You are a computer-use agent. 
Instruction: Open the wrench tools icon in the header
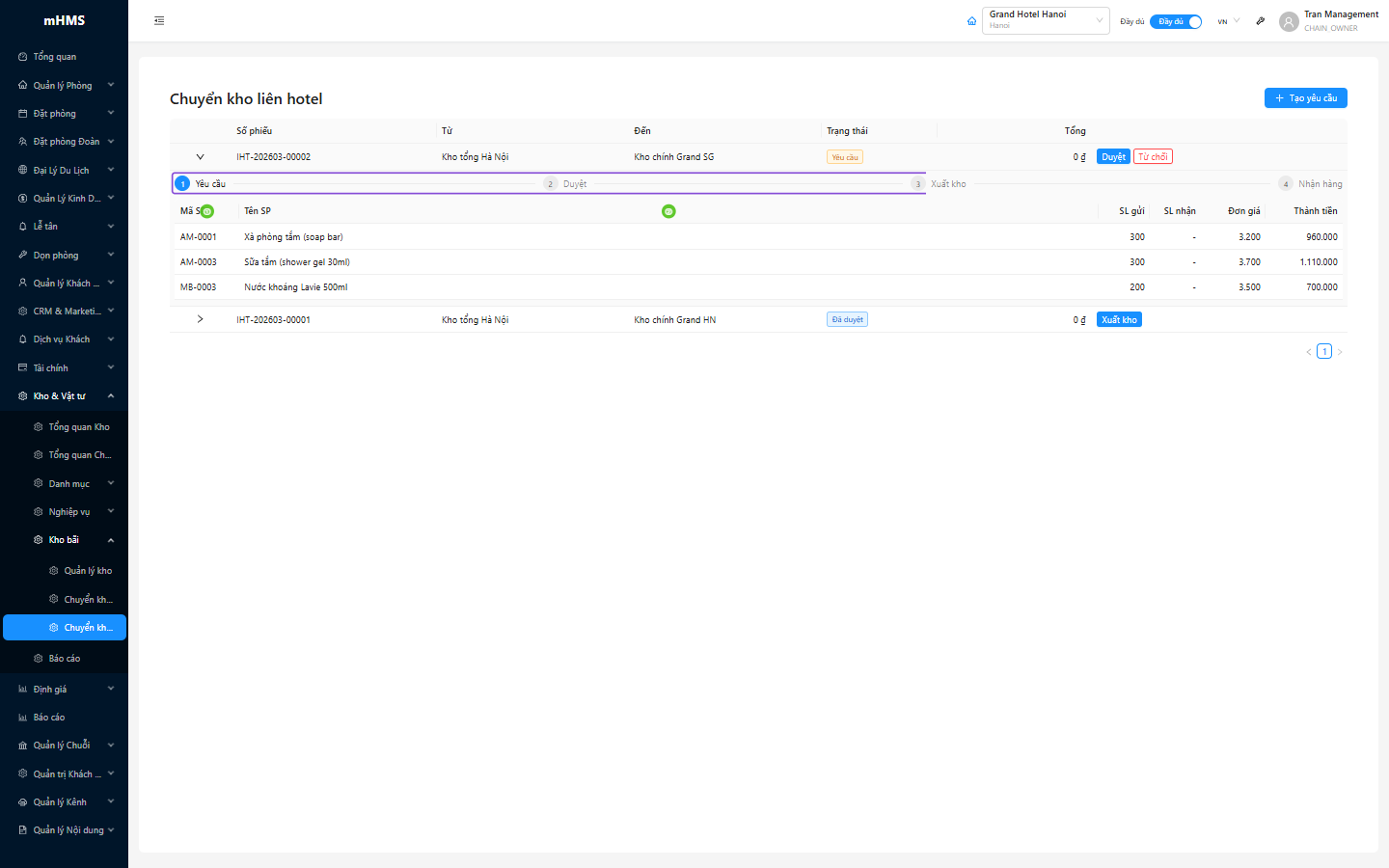coord(1260,21)
